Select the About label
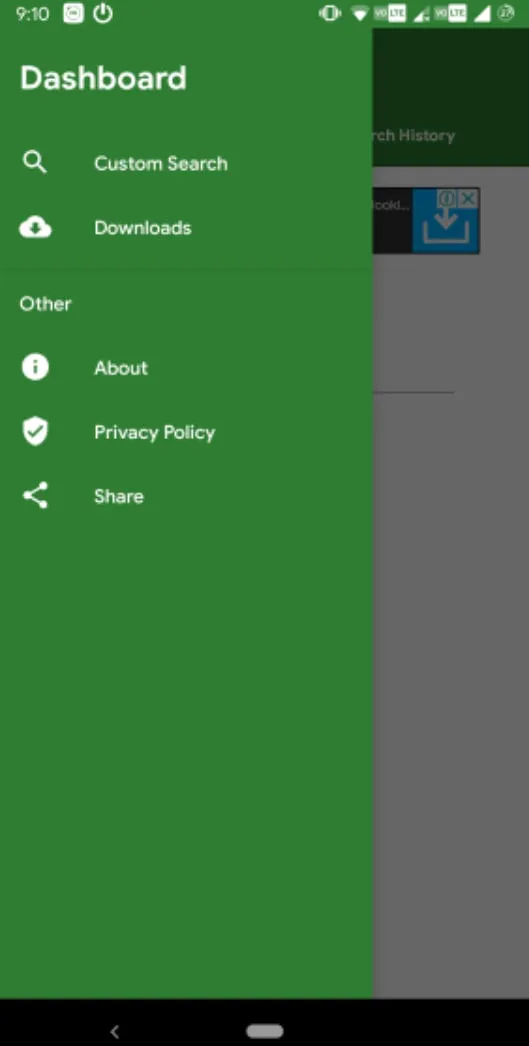 121,368
